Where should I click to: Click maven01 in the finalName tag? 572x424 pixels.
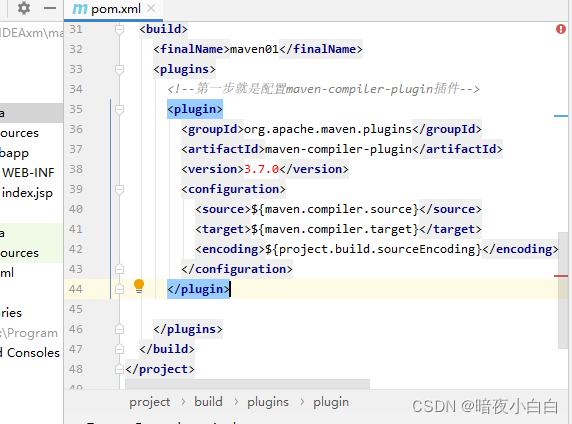(x=254, y=49)
